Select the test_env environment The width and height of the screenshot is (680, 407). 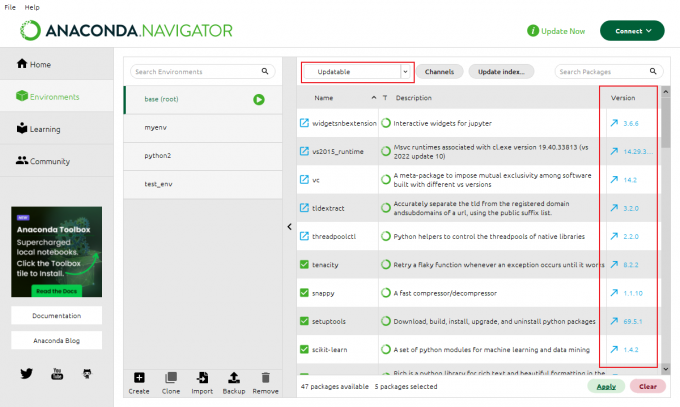pyautogui.click(x=203, y=184)
